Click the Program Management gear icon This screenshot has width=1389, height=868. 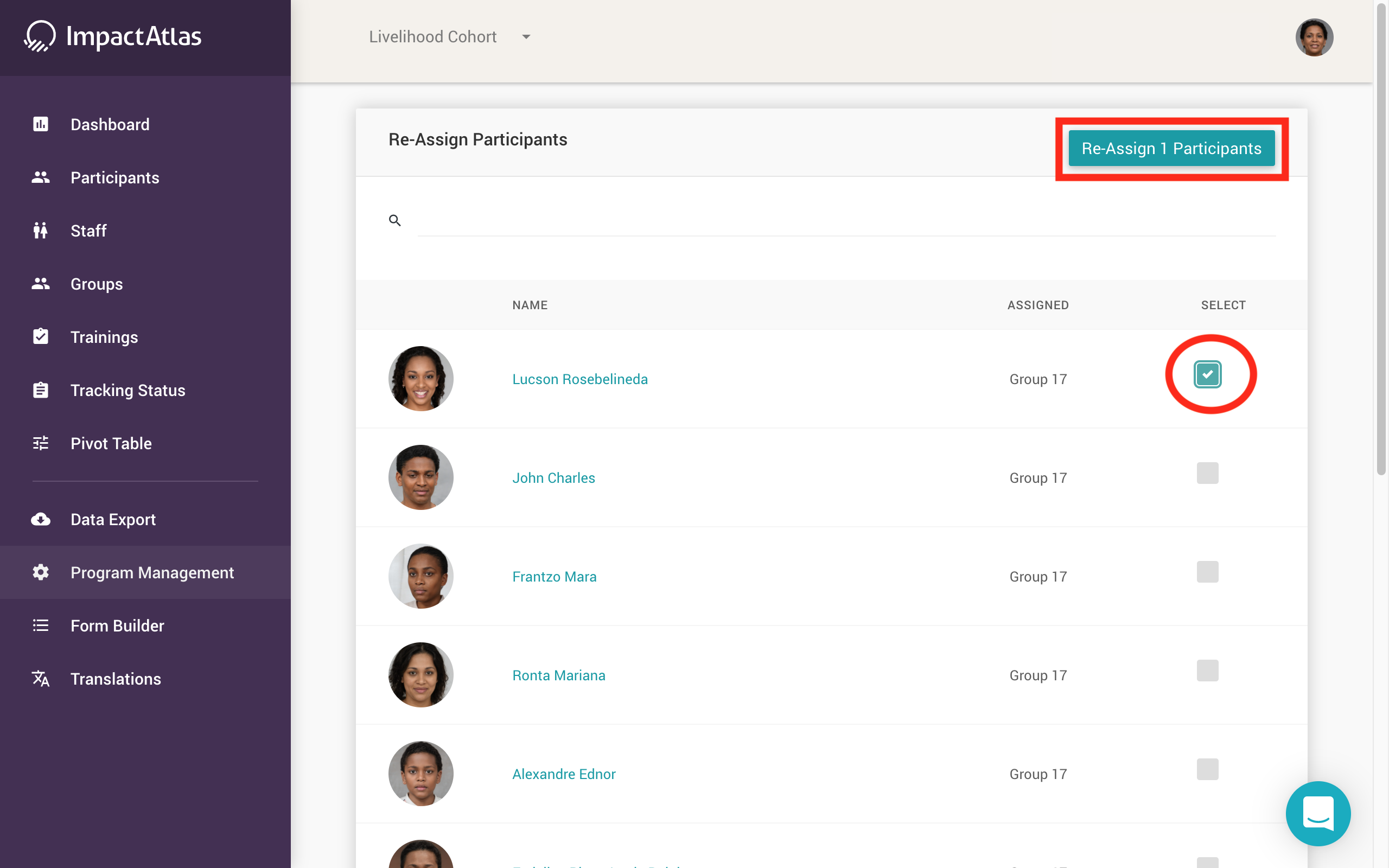[x=41, y=572]
